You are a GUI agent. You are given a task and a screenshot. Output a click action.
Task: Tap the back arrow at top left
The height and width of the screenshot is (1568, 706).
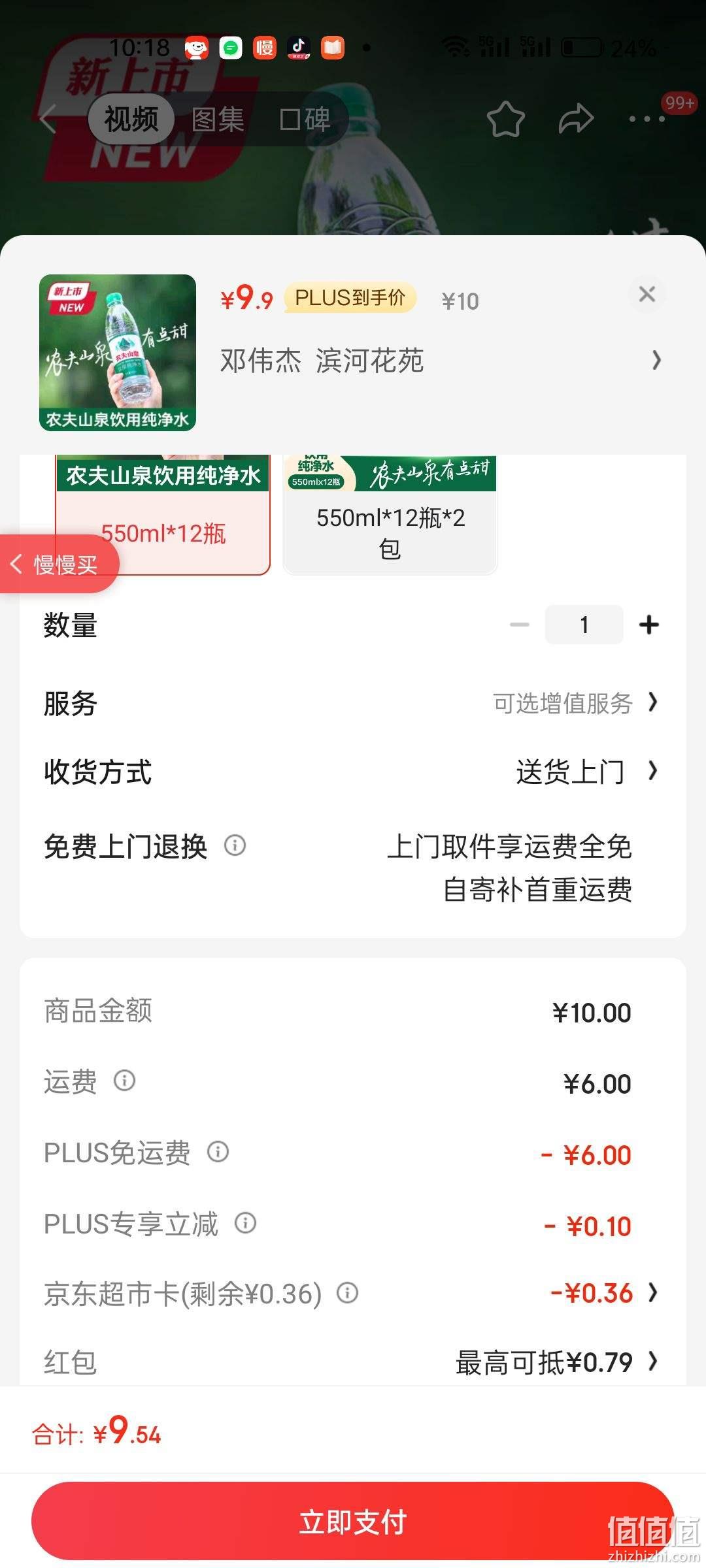(x=48, y=119)
